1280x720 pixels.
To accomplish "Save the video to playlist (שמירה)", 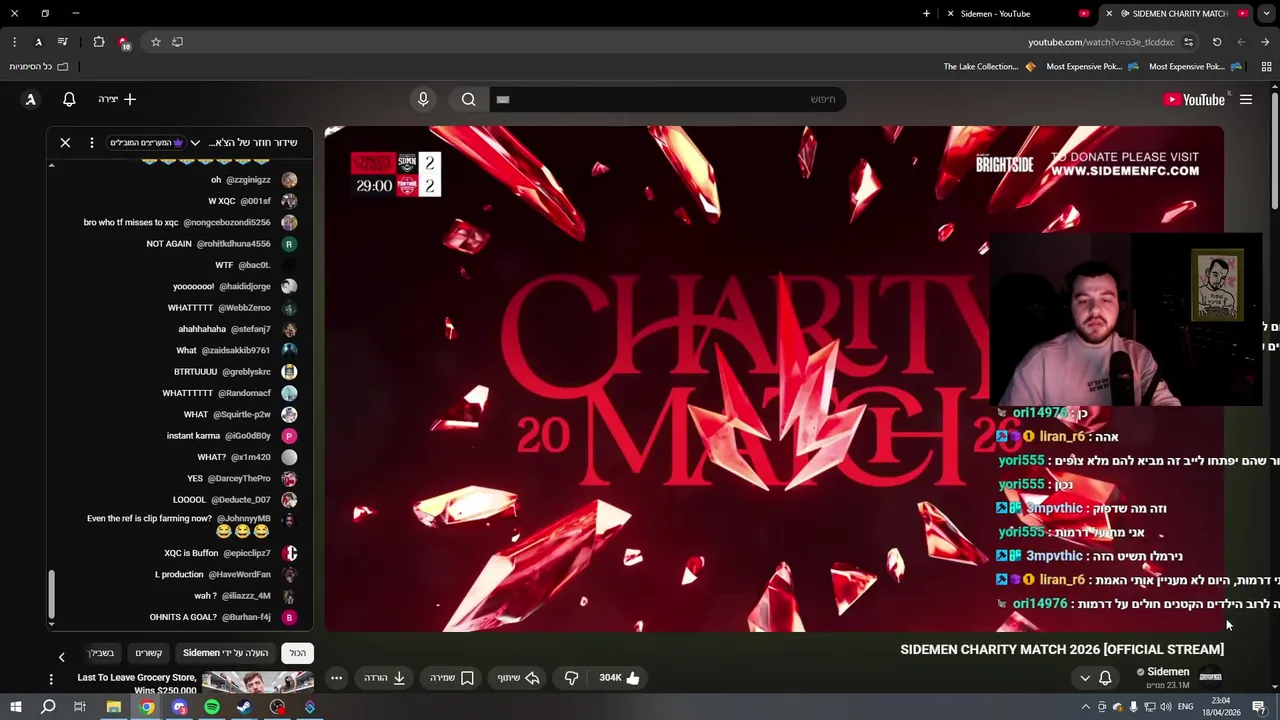I will point(452,678).
